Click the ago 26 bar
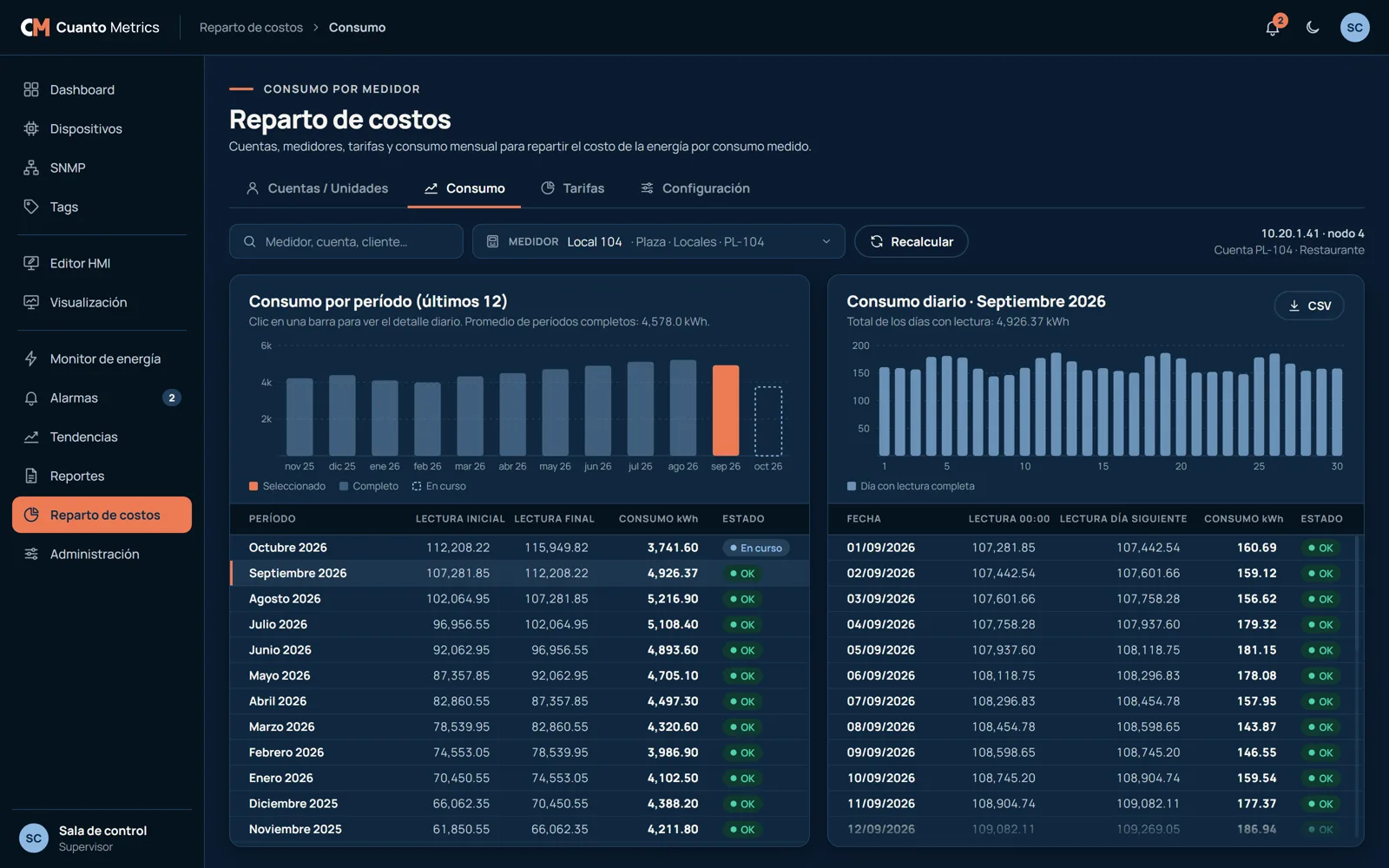This screenshot has height=868, width=1389. (x=683, y=408)
